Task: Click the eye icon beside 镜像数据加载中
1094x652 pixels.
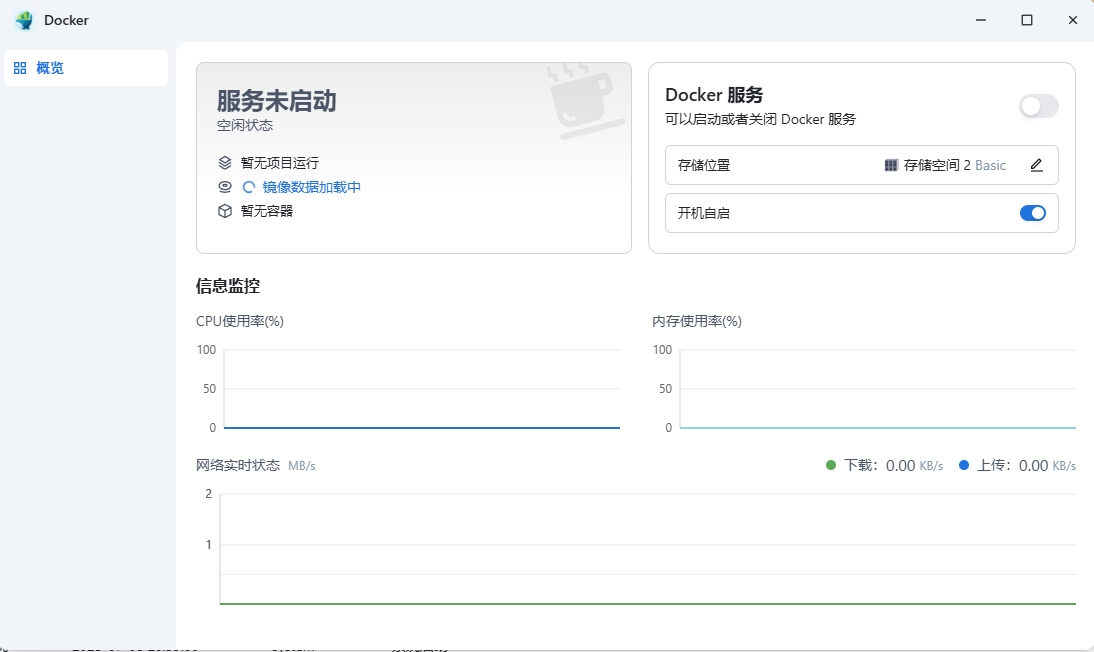Action: [225, 187]
